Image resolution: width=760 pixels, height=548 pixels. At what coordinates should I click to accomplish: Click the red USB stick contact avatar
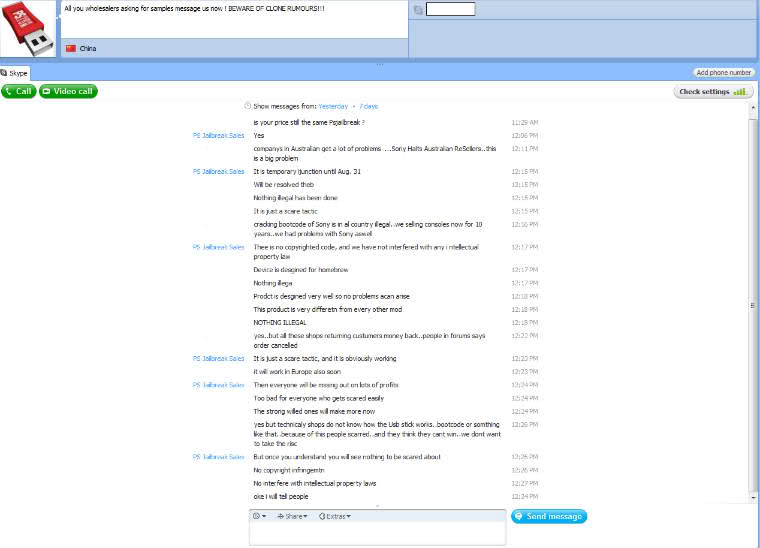(x=28, y=30)
